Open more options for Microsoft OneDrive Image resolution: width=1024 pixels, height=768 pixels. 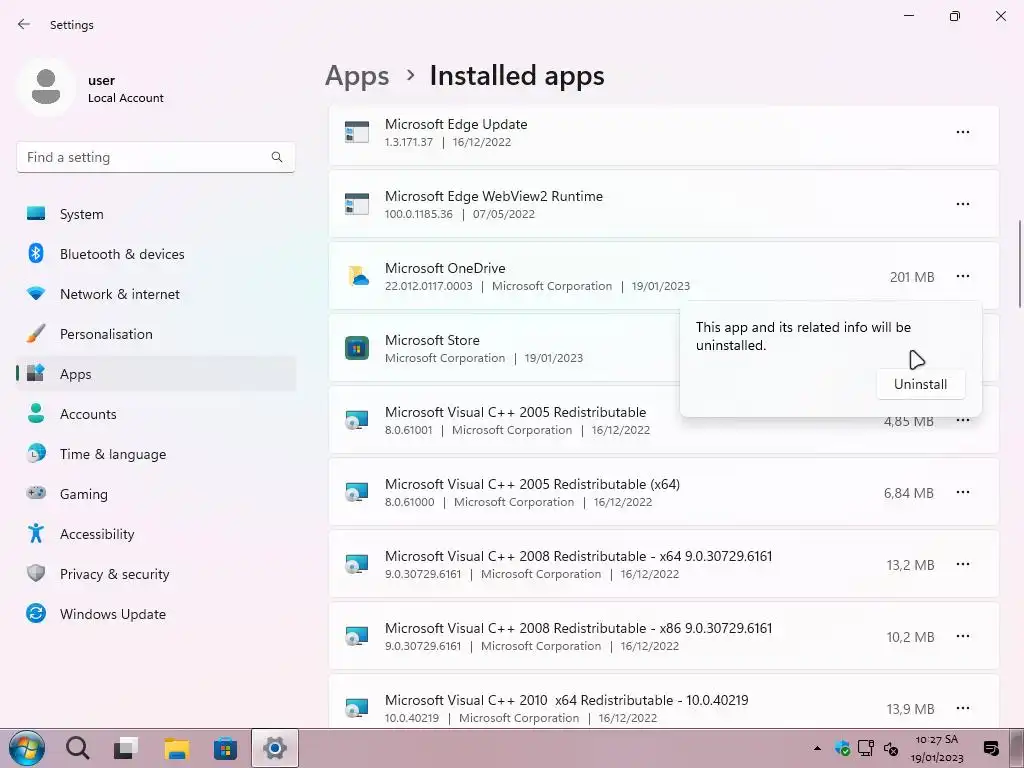coord(963,276)
